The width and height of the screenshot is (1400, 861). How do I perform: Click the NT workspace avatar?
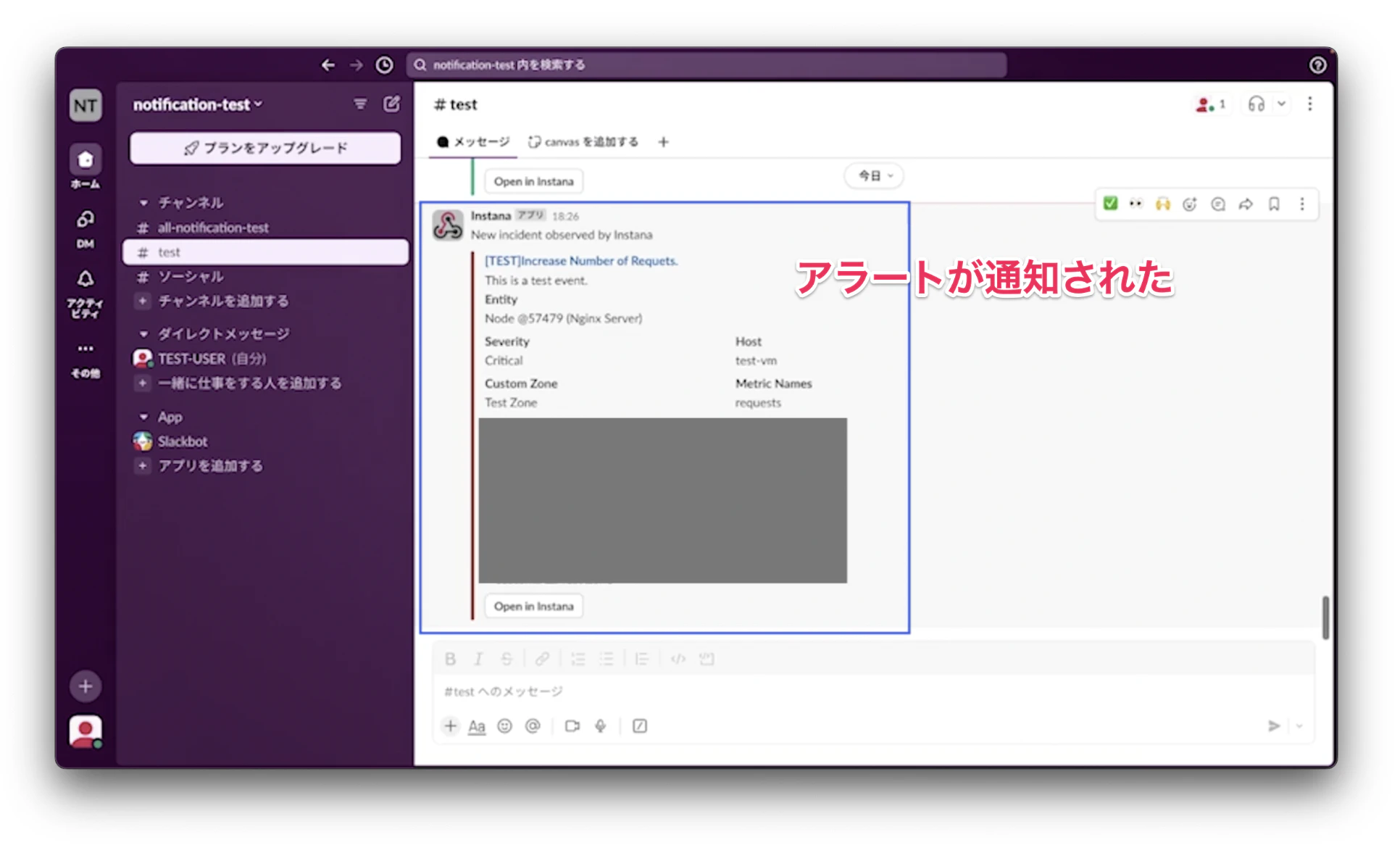pyautogui.click(x=86, y=106)
